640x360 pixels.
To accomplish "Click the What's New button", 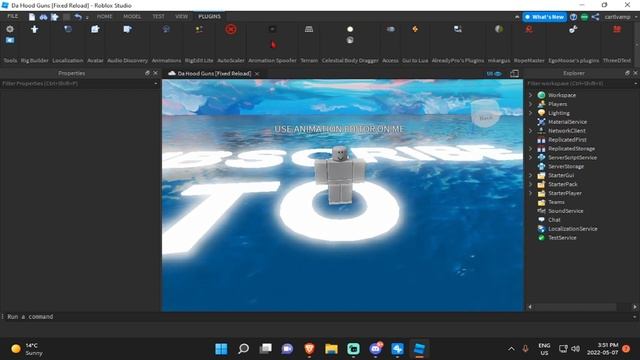I will [x=545, y=17].
